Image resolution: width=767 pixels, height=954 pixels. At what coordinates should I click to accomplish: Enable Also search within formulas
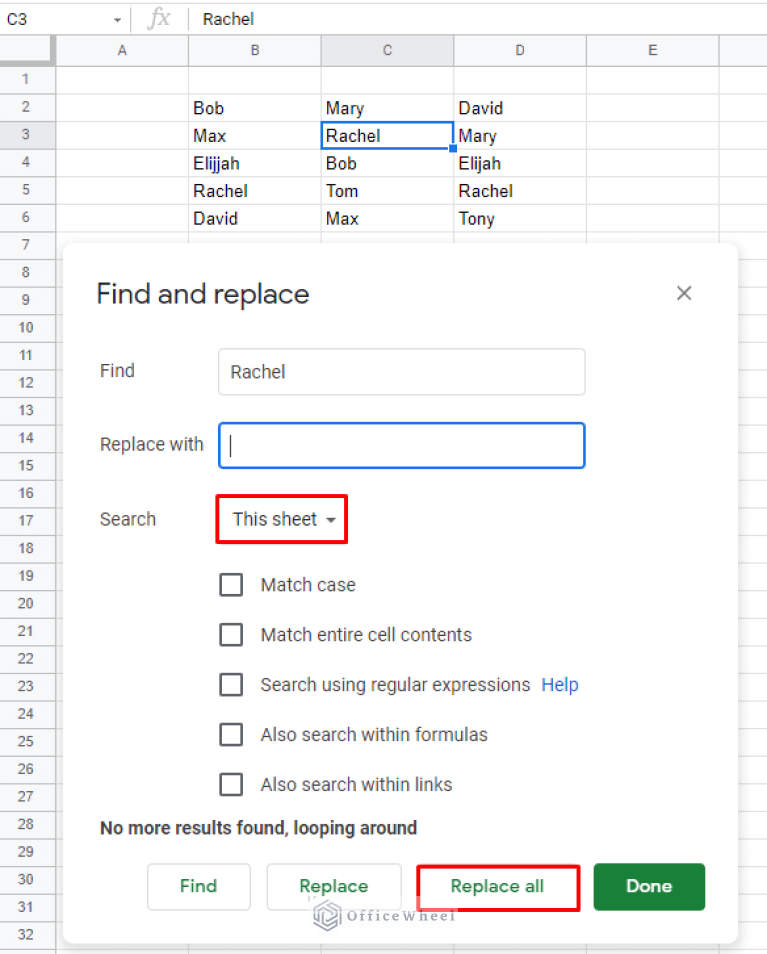click(231, 735)
